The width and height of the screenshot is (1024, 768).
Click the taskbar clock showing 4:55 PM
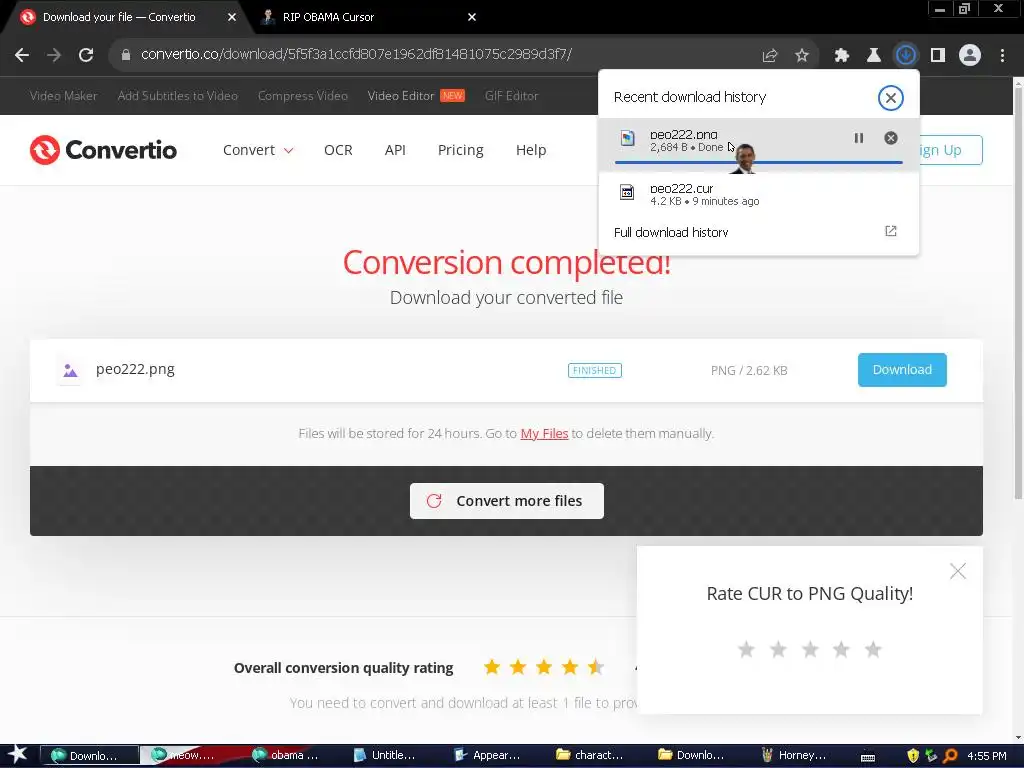pyautogui.click(x=986, y=756)
